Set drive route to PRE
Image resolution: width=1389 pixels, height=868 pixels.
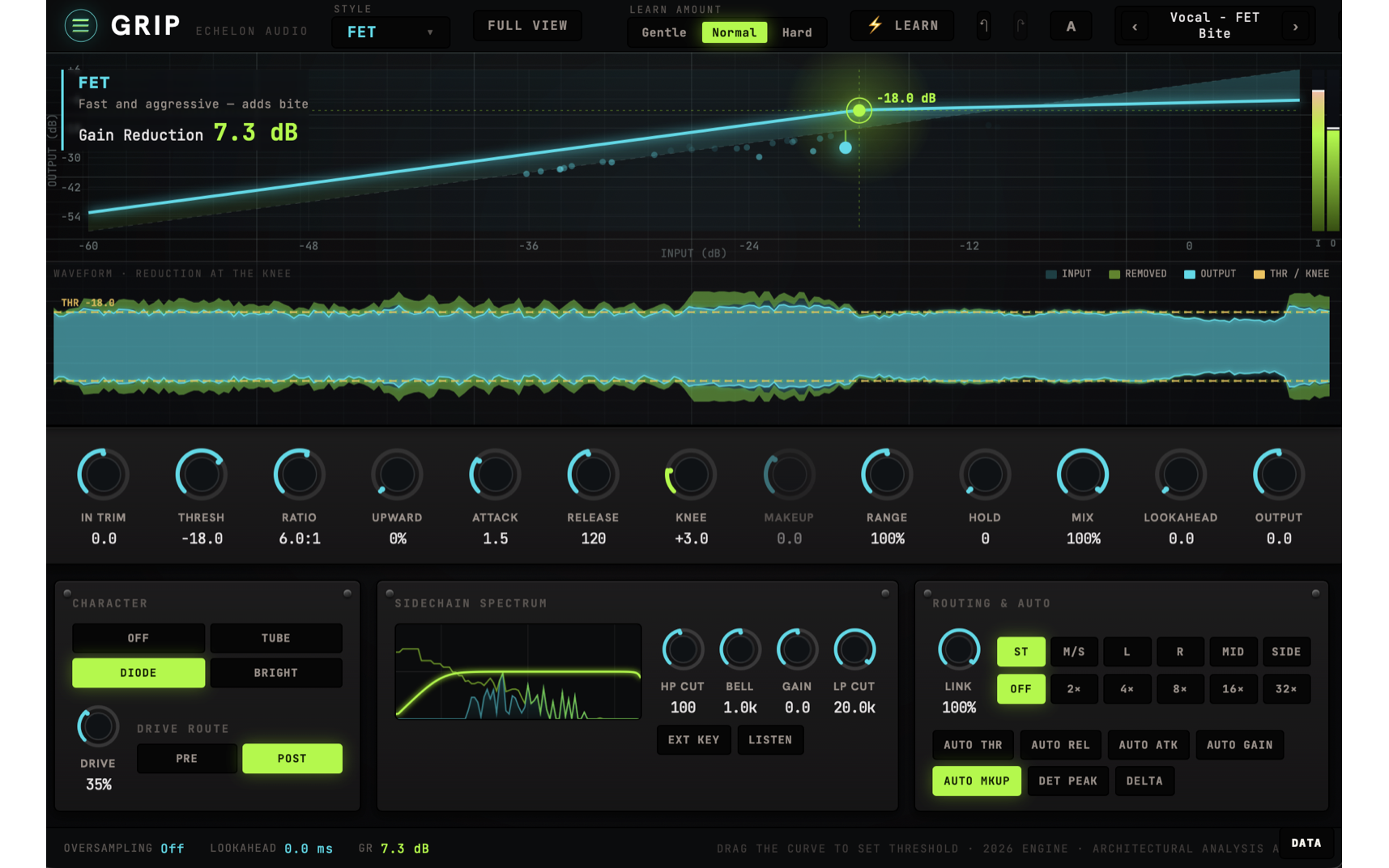pyautogui.click(x=187, y=759)
